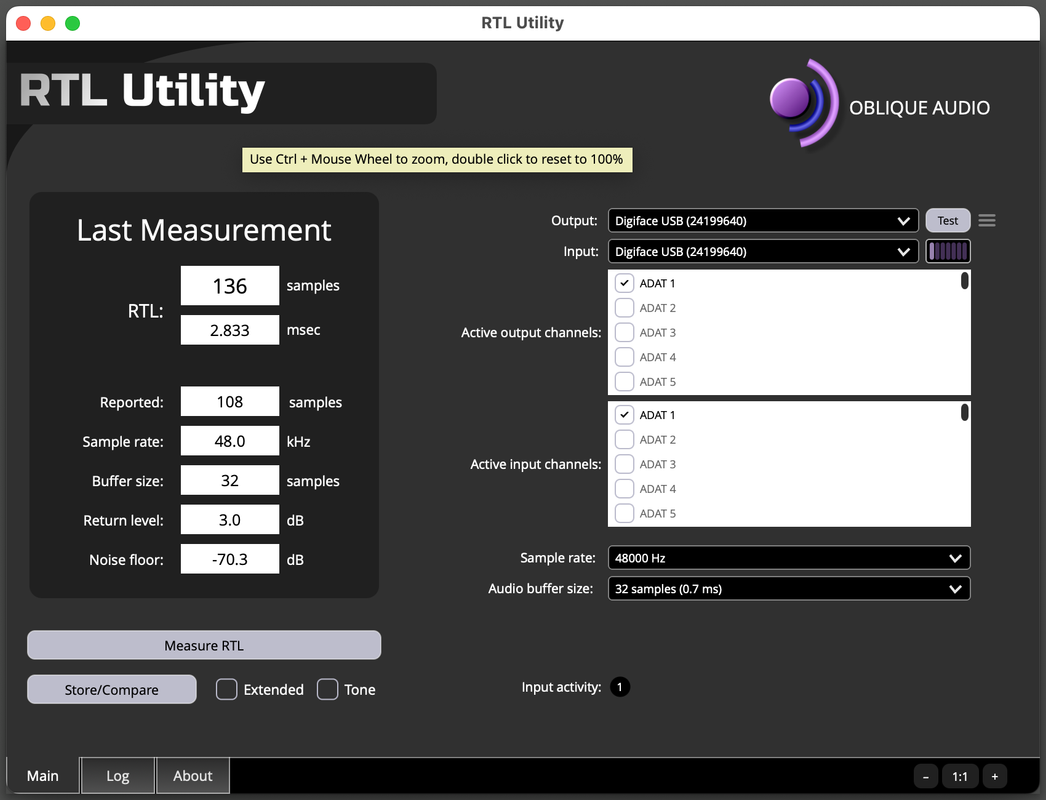Enable ADAT 5 in active input channels
The height and width of the screenshot is (800, 1046).
pos(624,513)
